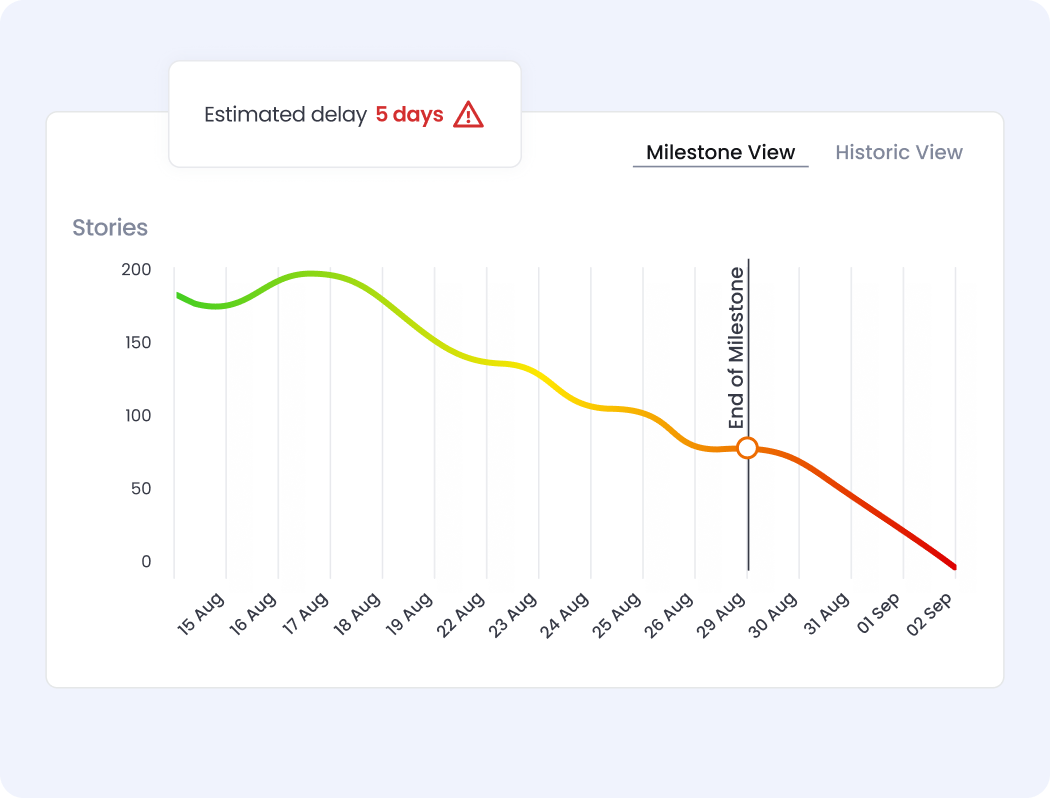The image size is (1050, 798).
Task: Select the End of Milestone label
Action: pyautogui.click(x=737, y=348)
